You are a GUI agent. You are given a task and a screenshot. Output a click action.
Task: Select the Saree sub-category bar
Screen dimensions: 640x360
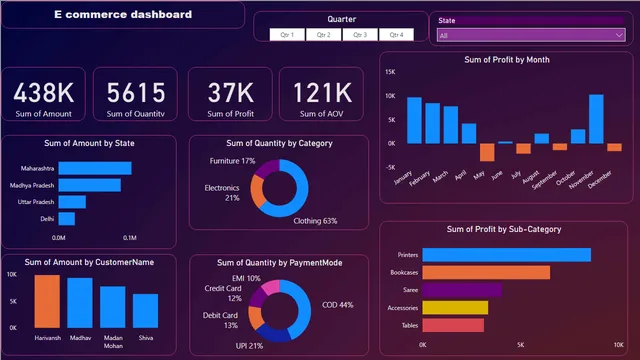click(462, 290)
